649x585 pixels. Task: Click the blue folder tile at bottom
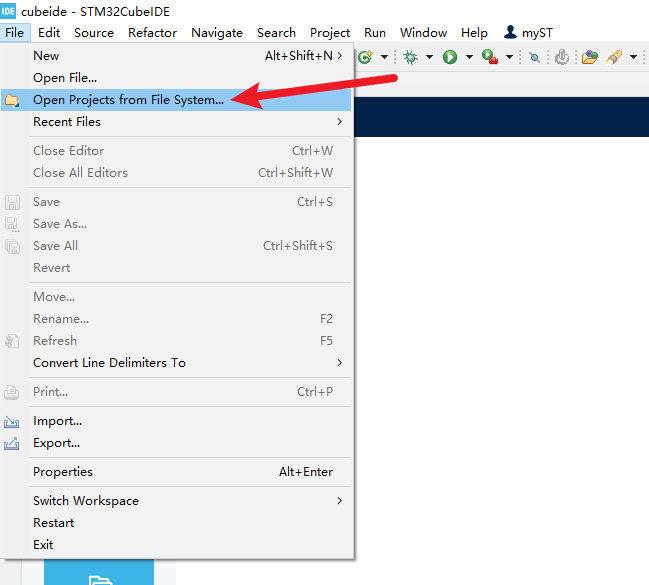99,574
